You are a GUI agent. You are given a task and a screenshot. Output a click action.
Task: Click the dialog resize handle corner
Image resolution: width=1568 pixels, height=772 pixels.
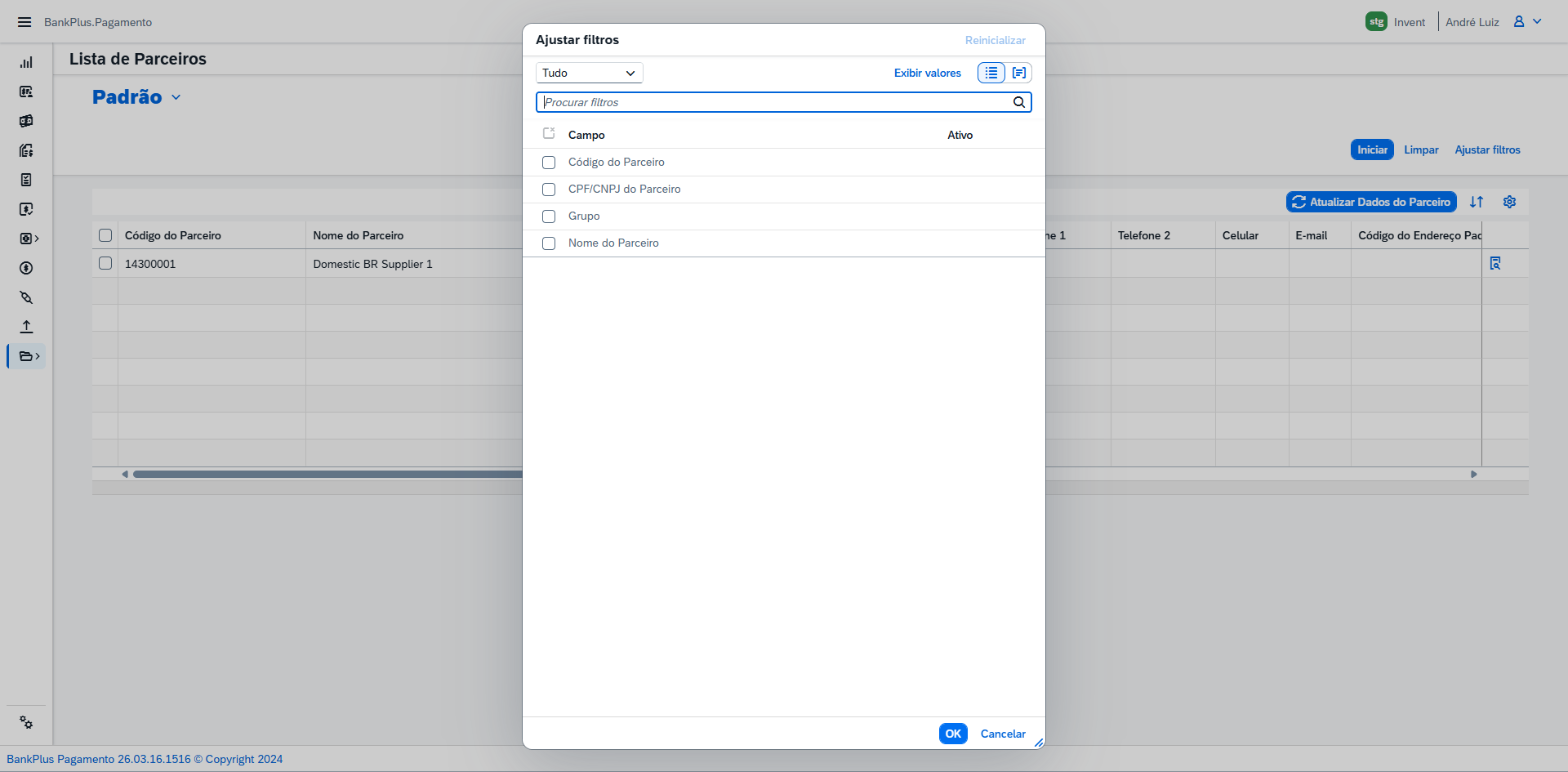point(1038,743)
